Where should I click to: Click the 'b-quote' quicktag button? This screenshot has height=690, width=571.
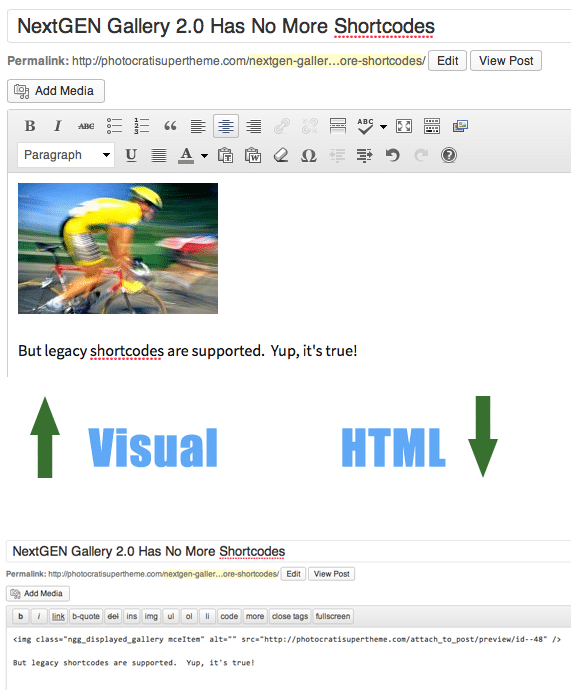[86, 617]
